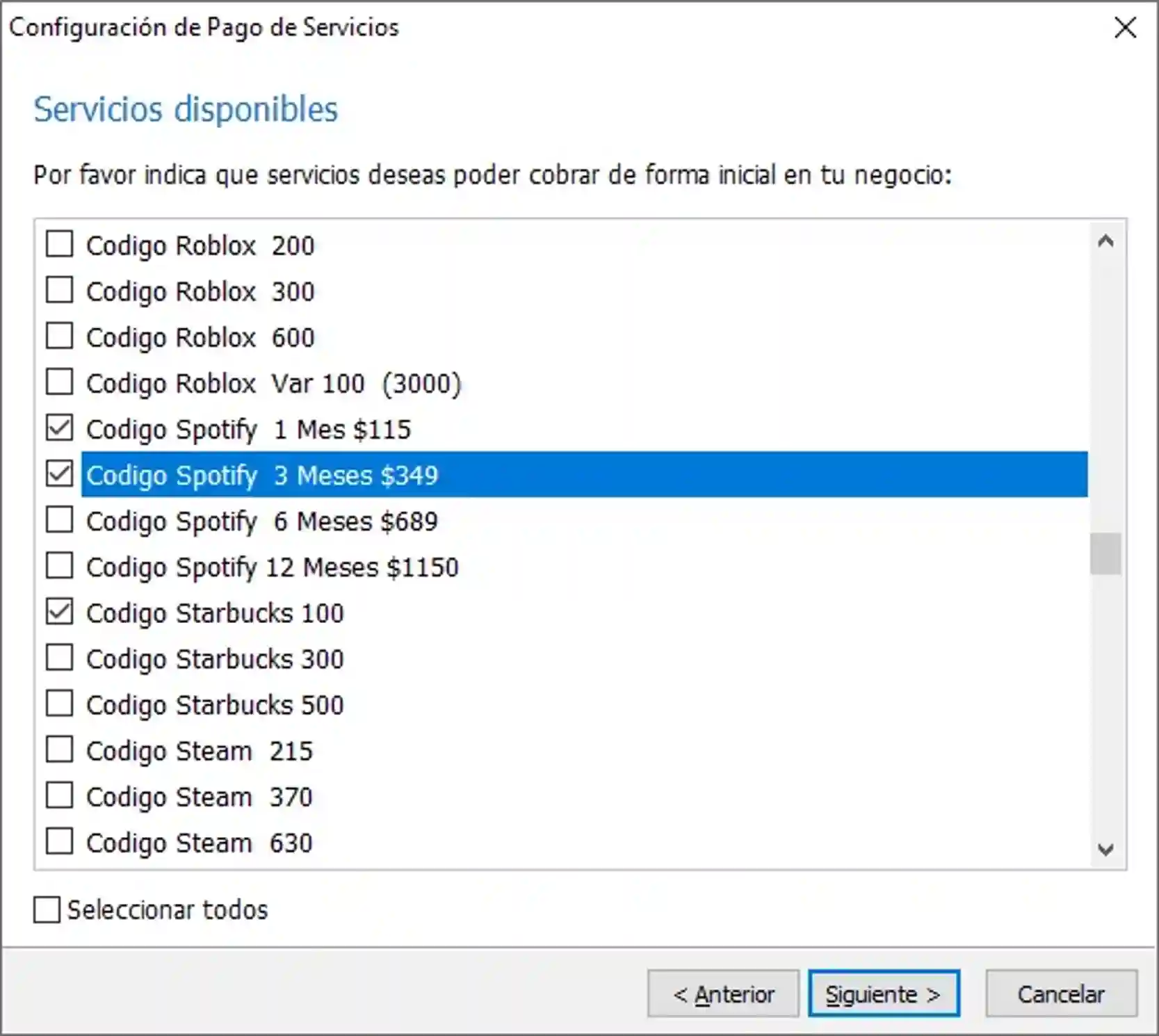Check the Codigo Roblox 200 checkbox
The height and width of the screenshot is (1036, 1159).
59,245
